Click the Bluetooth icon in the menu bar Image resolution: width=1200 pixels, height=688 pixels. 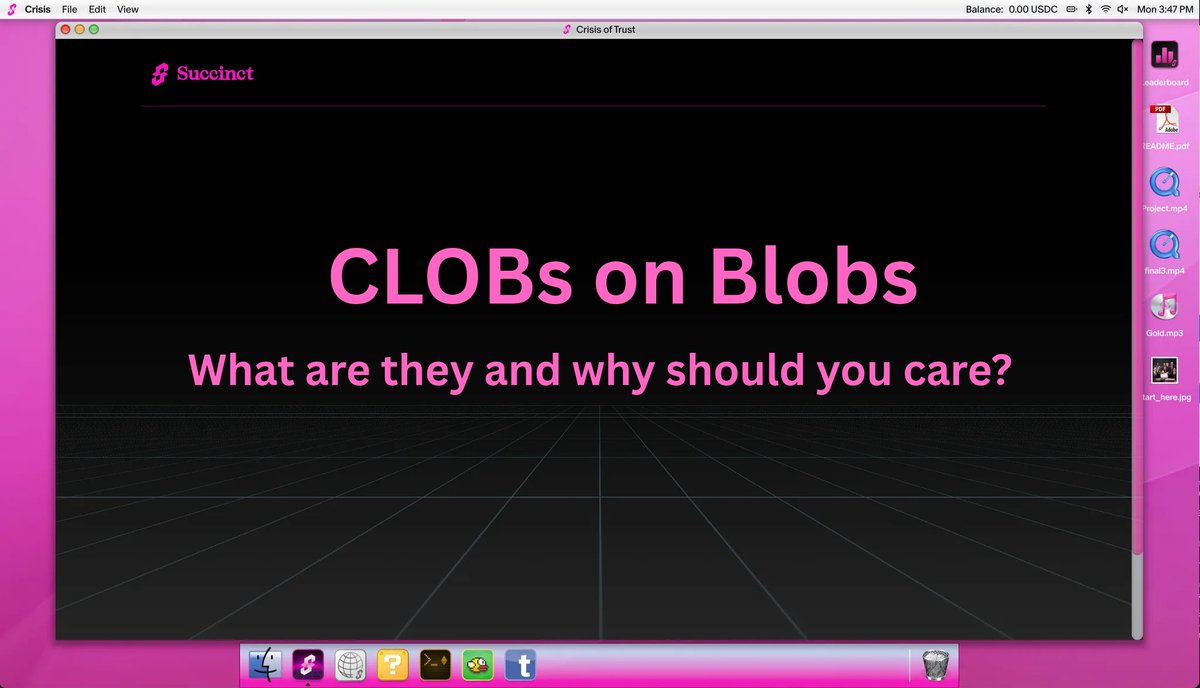1088,9
